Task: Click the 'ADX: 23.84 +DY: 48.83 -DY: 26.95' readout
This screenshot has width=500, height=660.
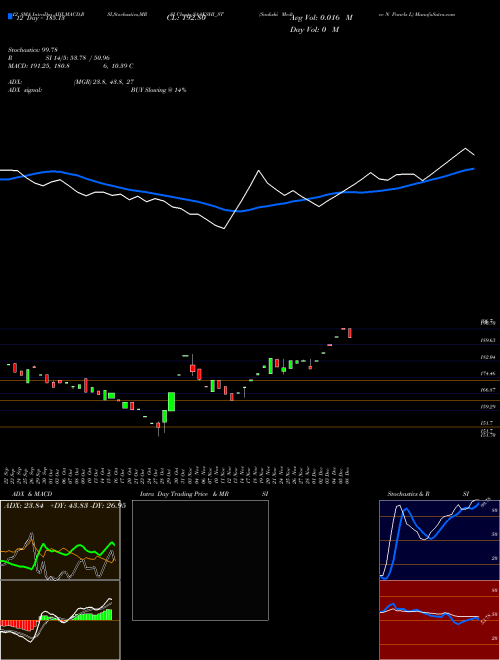Action: (65, 506)
